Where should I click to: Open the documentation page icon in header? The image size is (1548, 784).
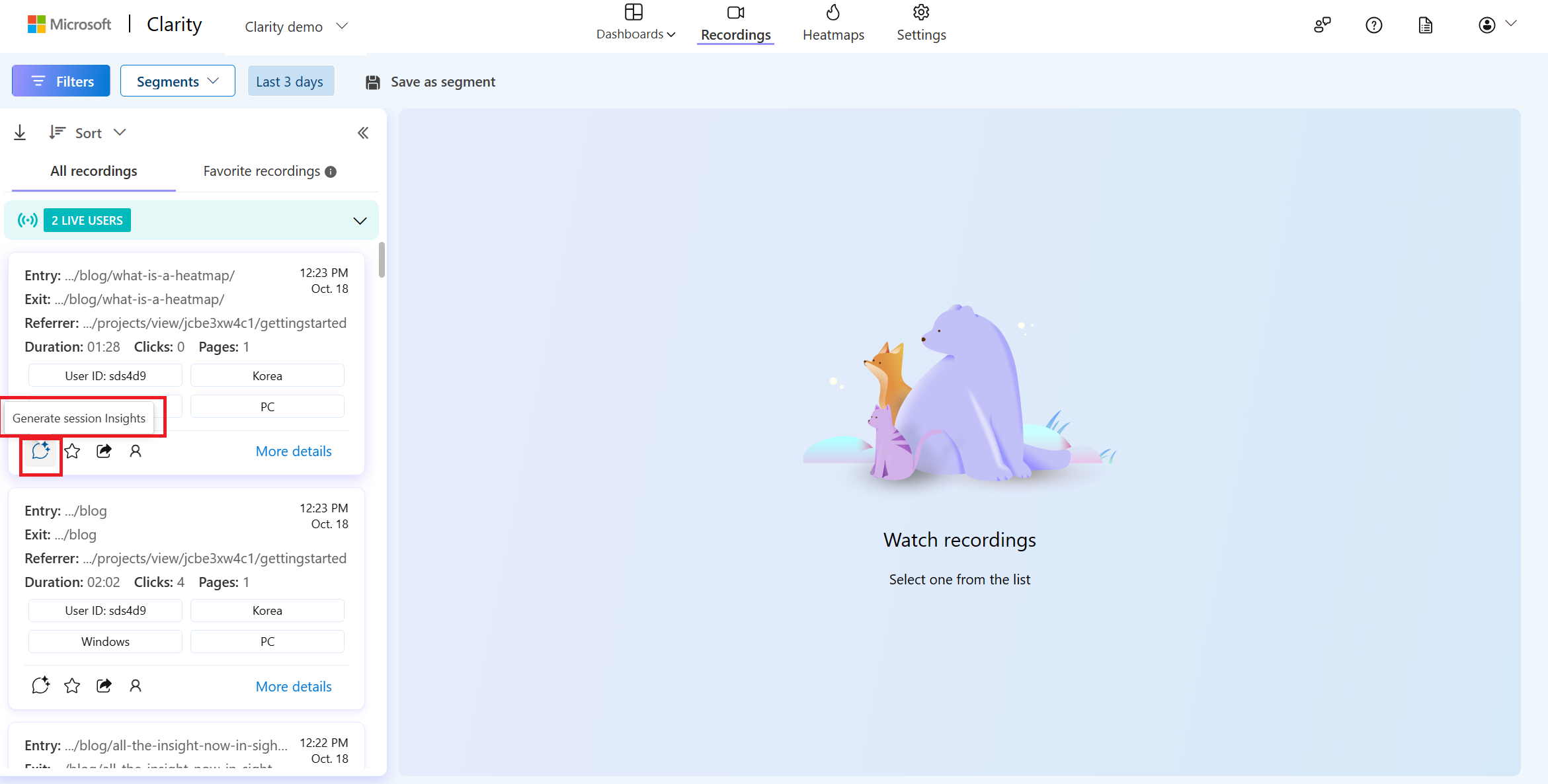click(1425, 25)
